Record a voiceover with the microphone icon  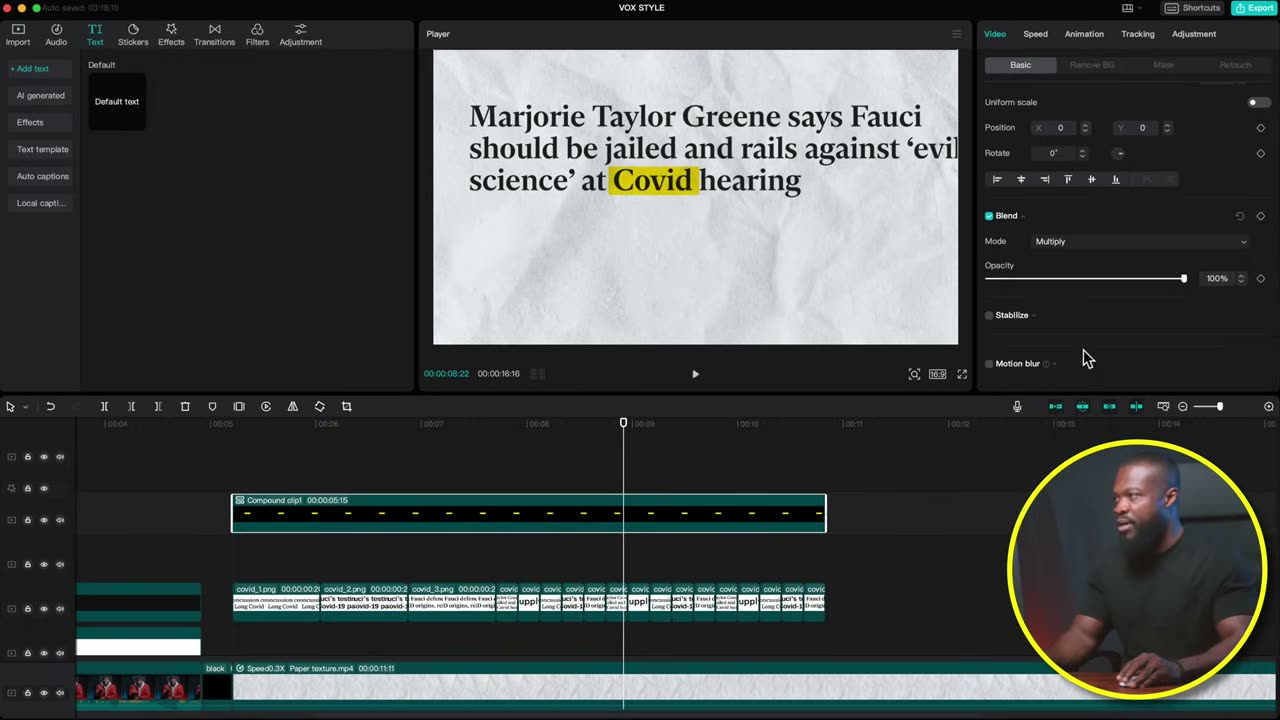click(x=1017, y=407)
